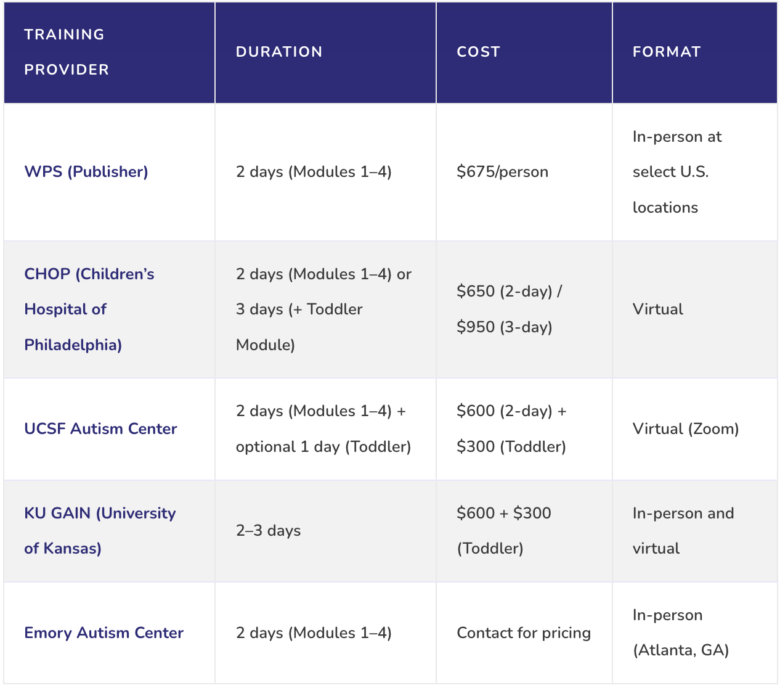The height and width of the screenshot is (688, 780).
Task: Select the Virtual (Zoom) format cell
Action: tap(694, 429)
